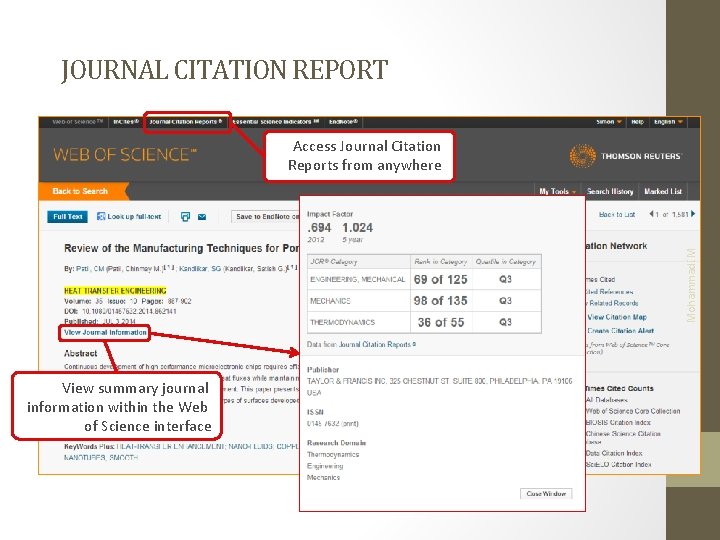Open the Help menu item

[x=637, y=122]
